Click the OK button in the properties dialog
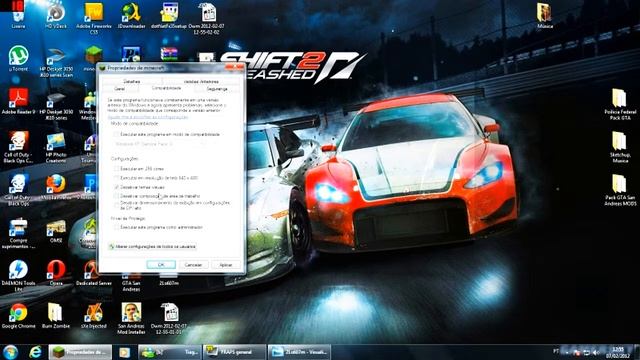 tap(161, 265)
